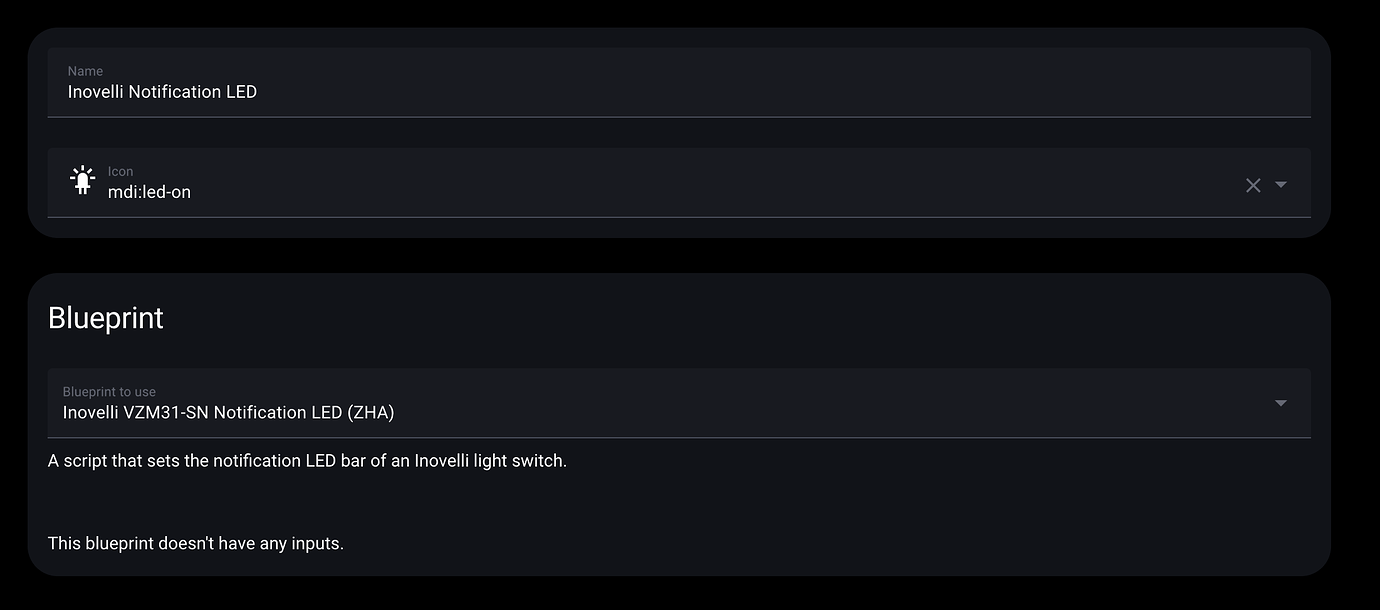The image size is (1380, 610).
Task: Click the blueprint description text
Action: (307, 460)
